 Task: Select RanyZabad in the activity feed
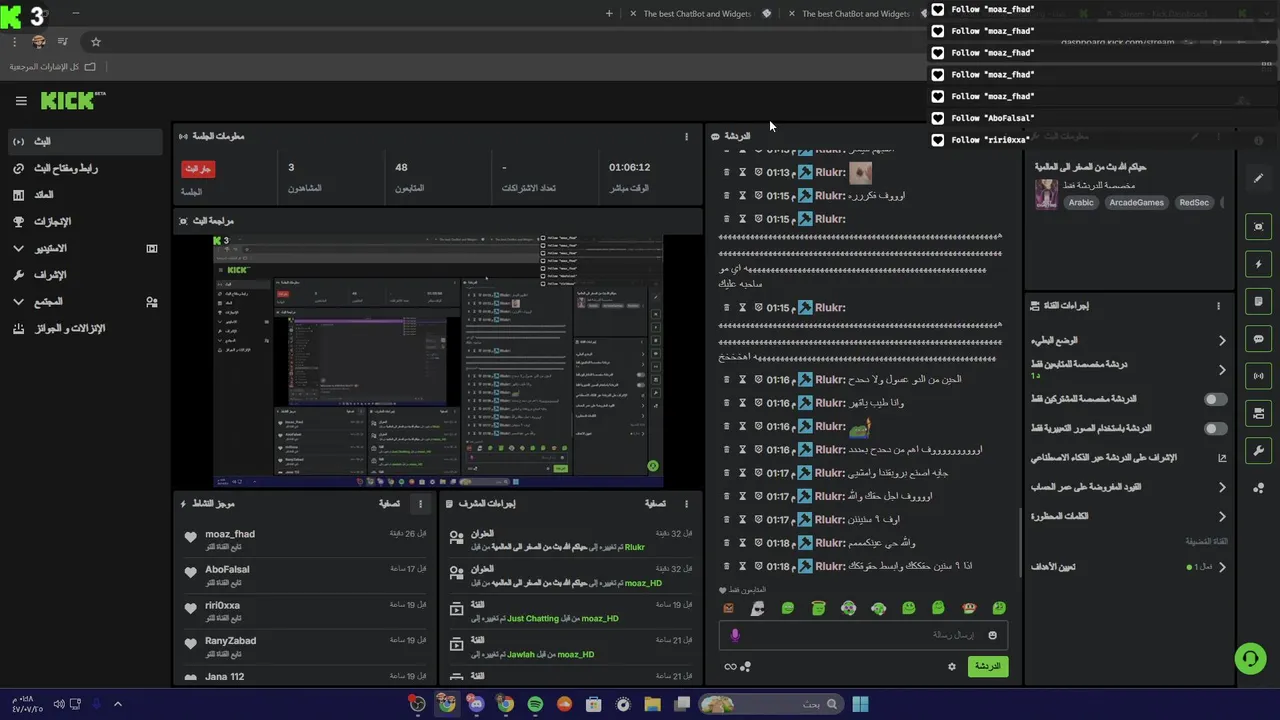pos(230,641)
